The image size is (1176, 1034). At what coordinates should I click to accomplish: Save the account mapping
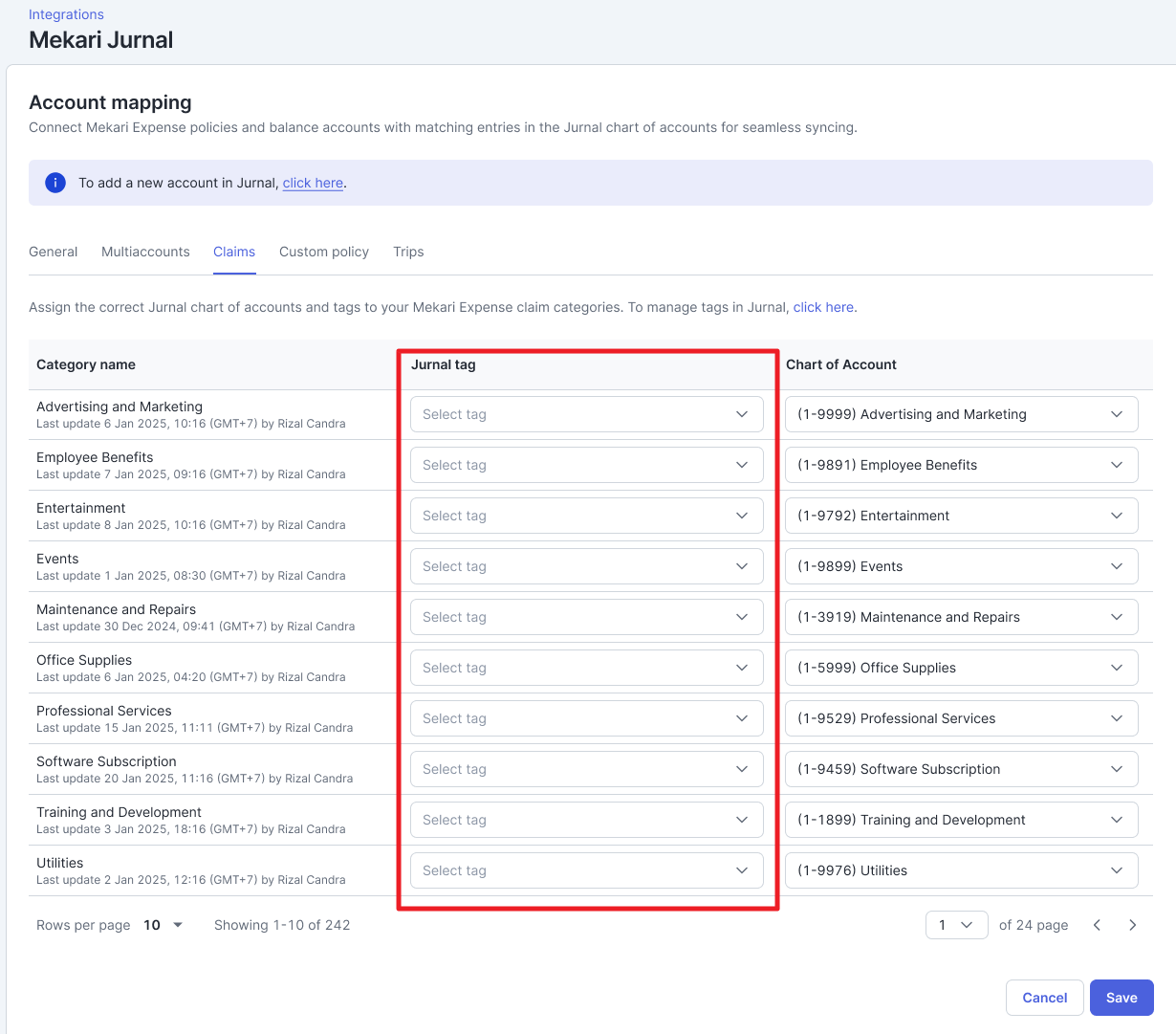pyautogui.click(x=1122, y=998)
